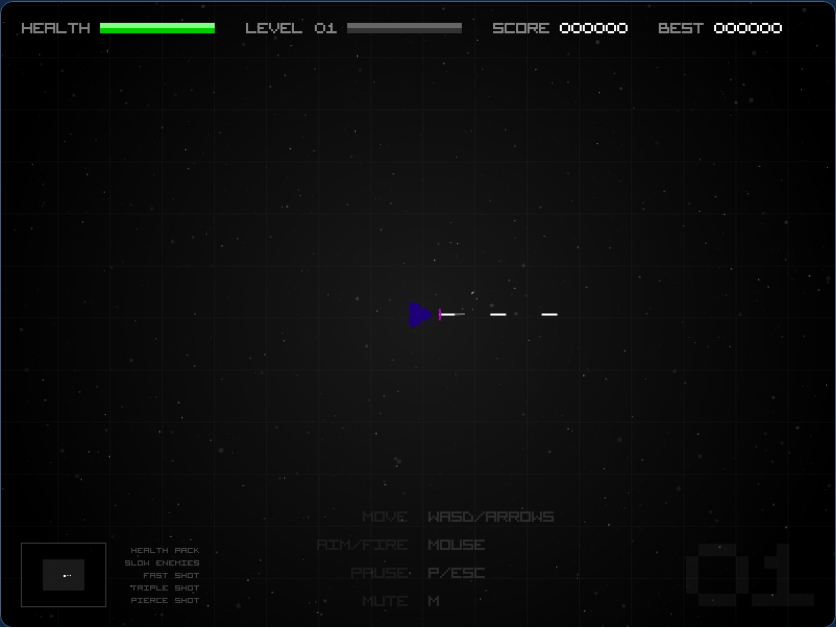
Task: Click the BEST label
Action: point(681,28)
